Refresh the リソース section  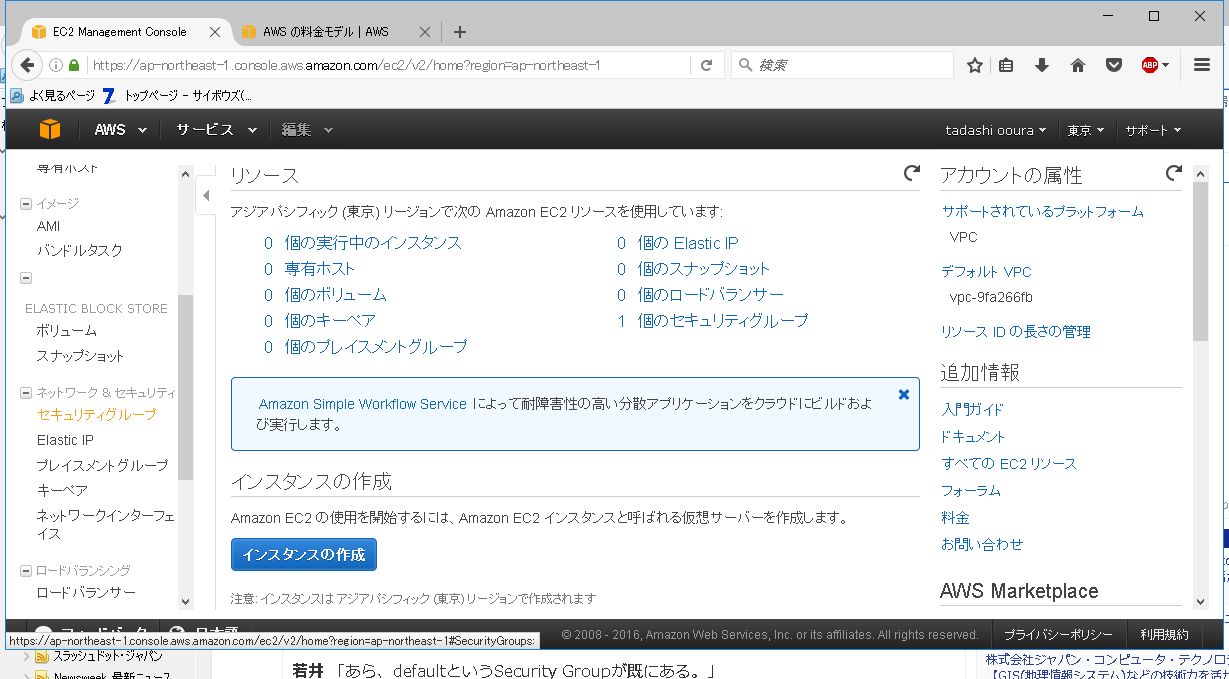(911, 173)
